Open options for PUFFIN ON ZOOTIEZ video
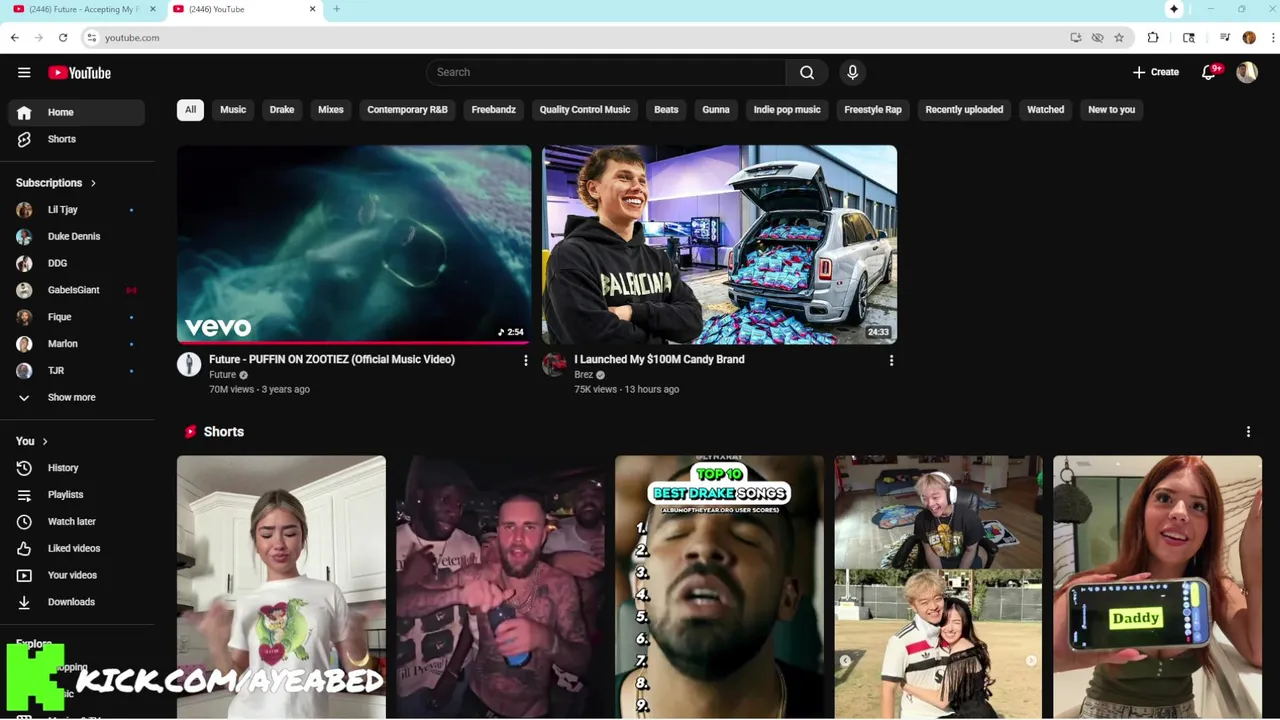The width and height of the screenshot is (1280, 720). (x=526, y=360)
